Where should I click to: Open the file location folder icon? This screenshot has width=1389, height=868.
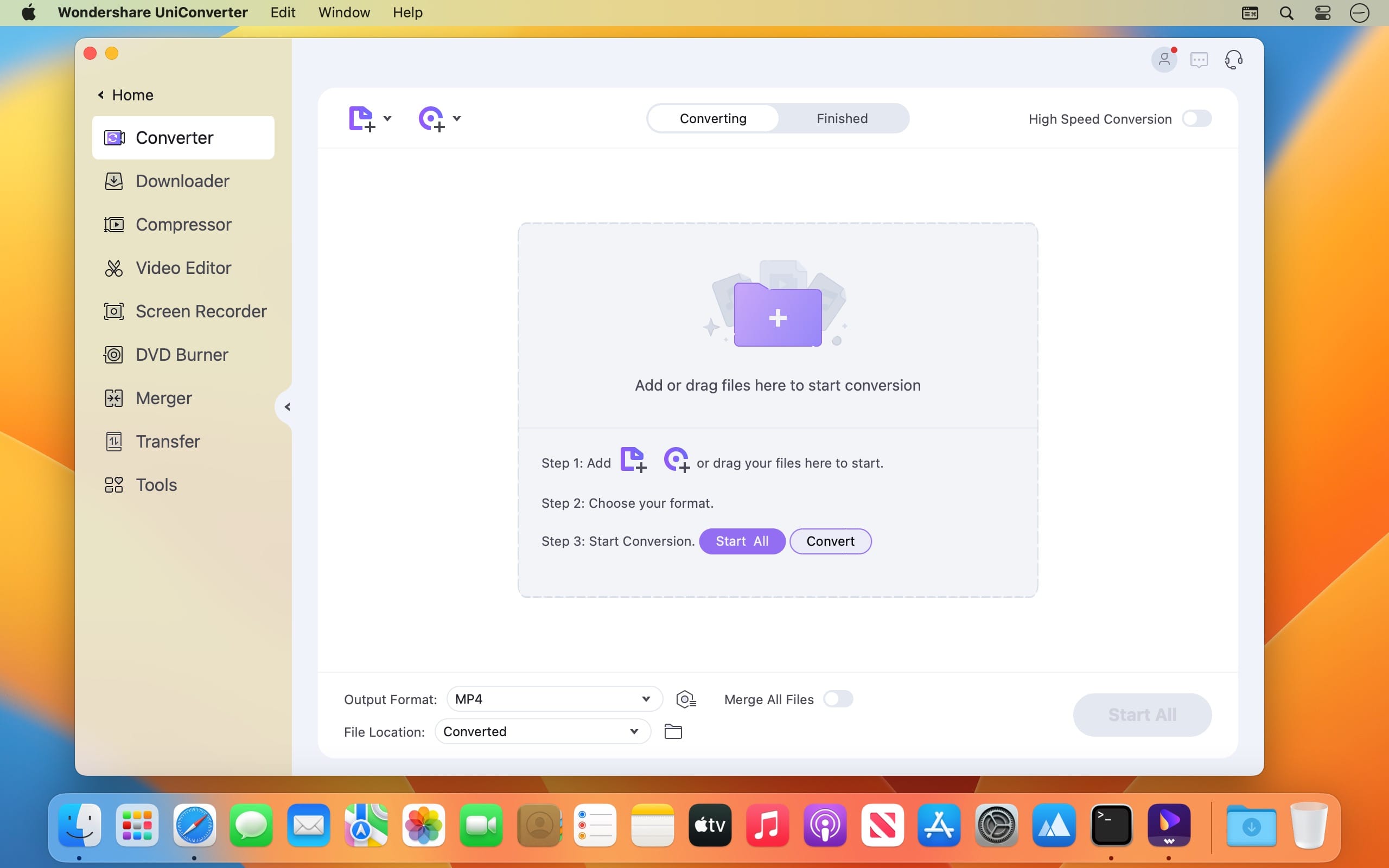673,731
